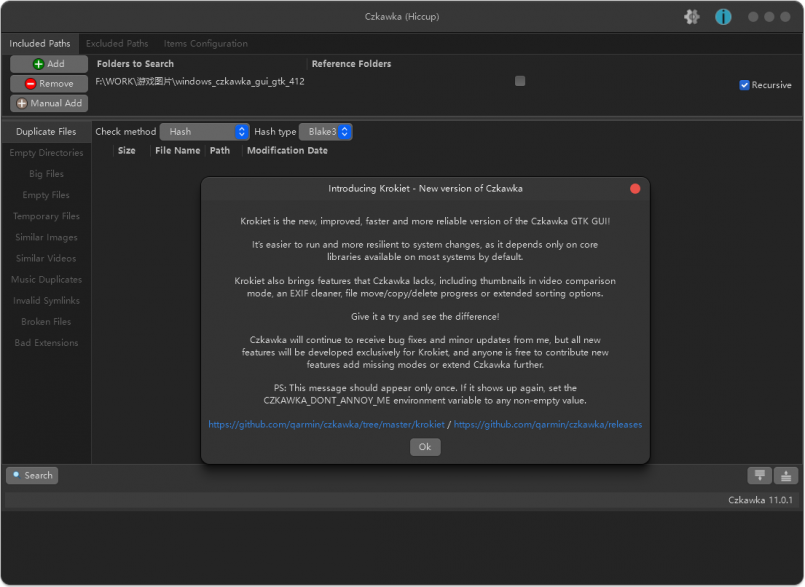This screenshot has width=805, height=587.
Task: Uncheck the Recursive checkbox
Action: click(x=745, y=85)
